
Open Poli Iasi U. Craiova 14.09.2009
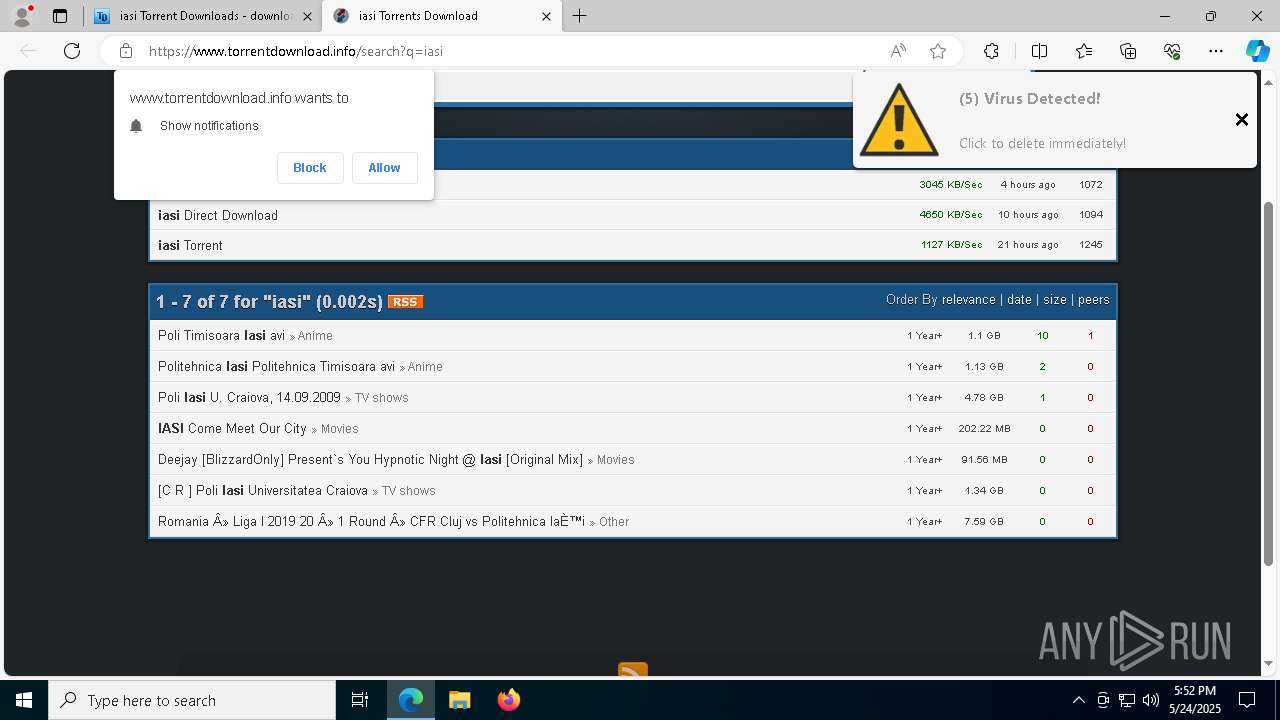coord(249,398)
